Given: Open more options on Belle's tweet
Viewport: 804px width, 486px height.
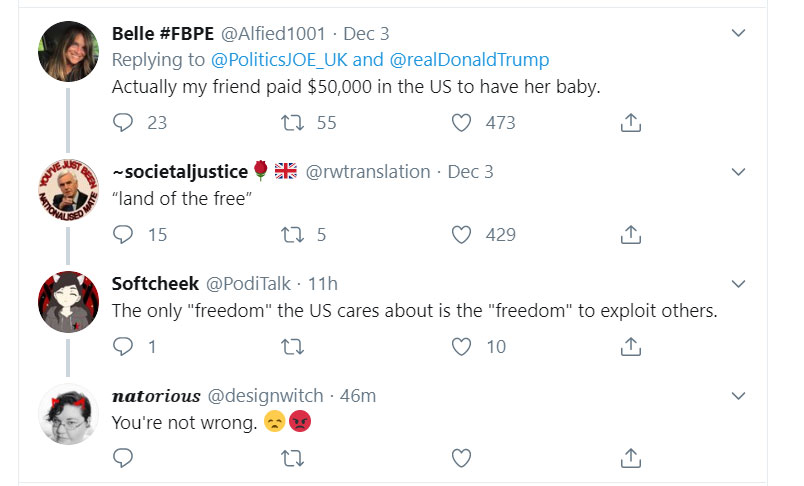Looking at the screenshot, I should [739, 33].
